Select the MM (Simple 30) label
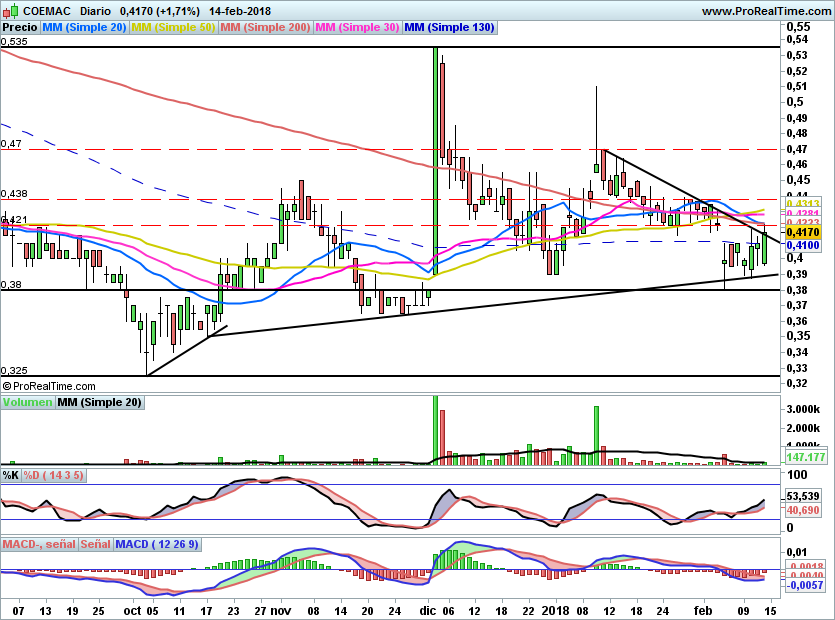 (357, 28)
